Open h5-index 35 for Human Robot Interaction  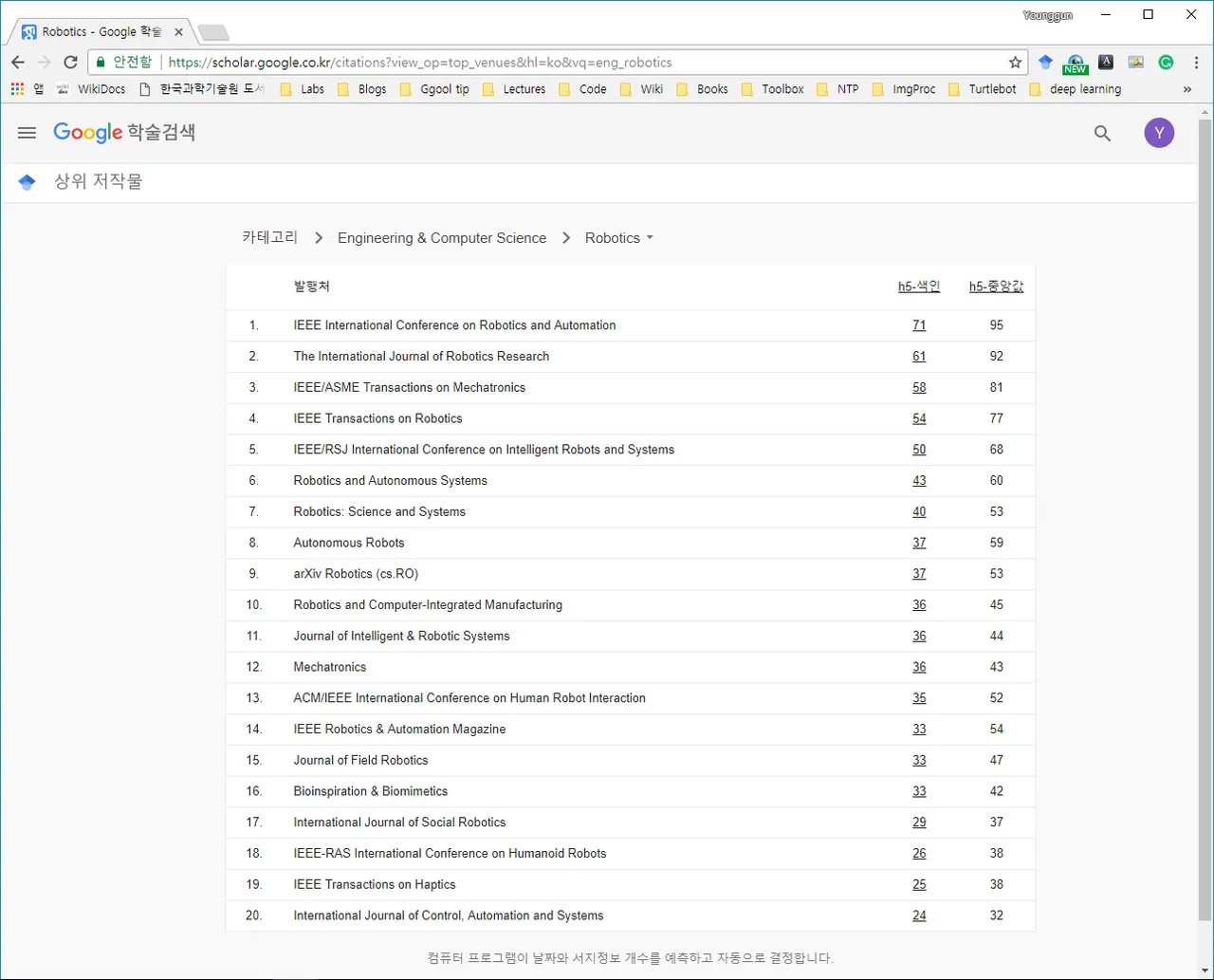[919, 698]
